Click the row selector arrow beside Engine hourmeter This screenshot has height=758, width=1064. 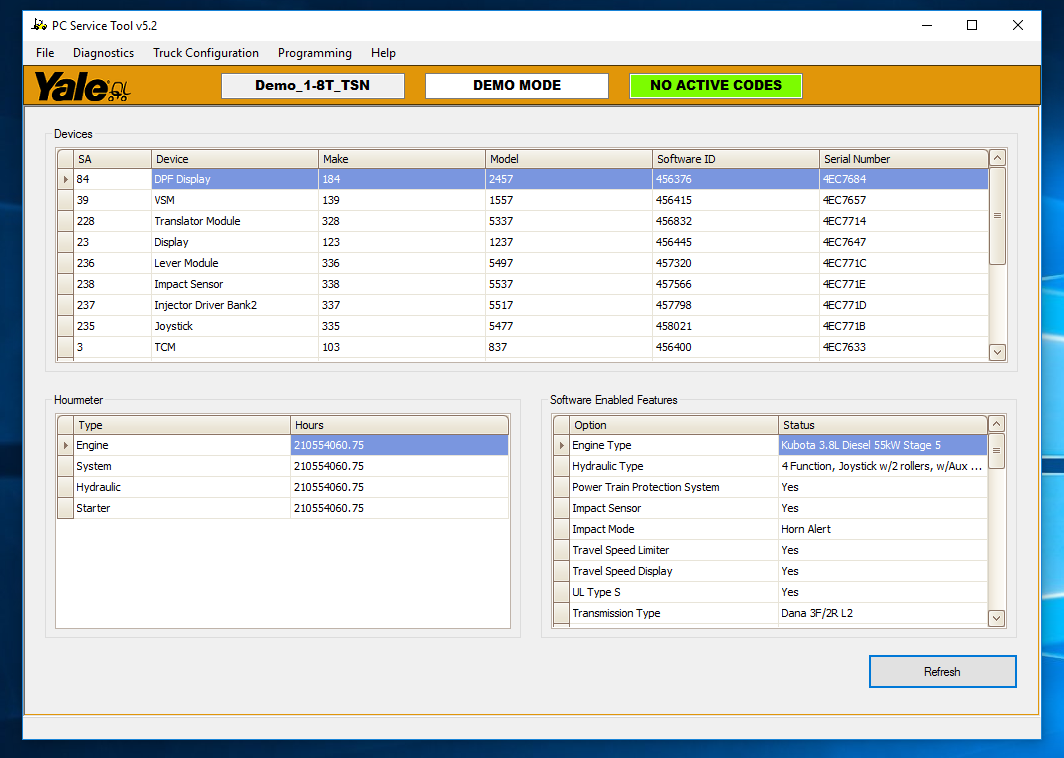coord(65,445)
